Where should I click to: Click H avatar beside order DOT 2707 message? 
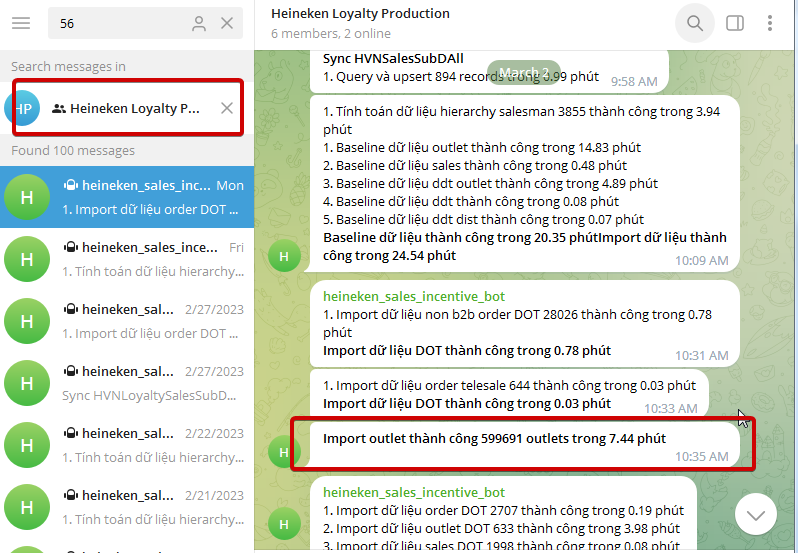click(284, 524)
